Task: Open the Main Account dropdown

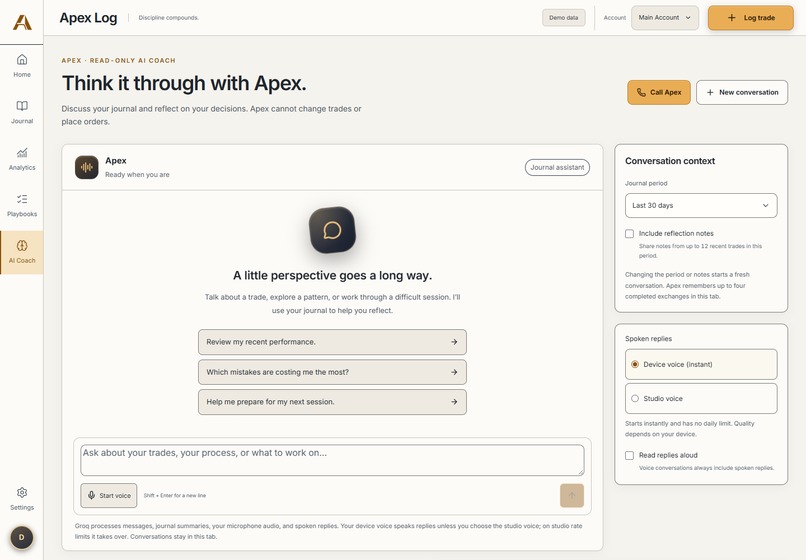Action: 665,17
